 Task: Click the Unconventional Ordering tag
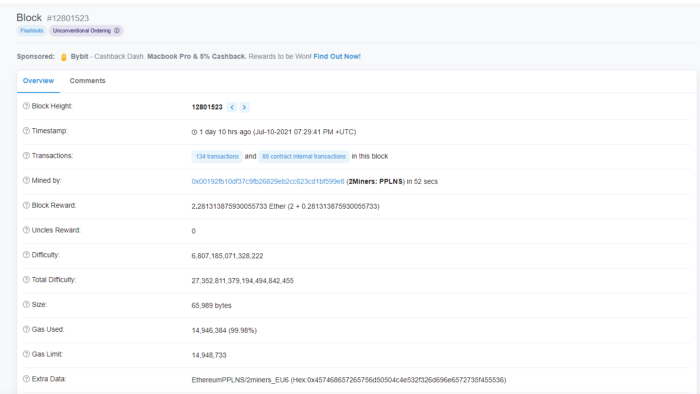click(x=86, y=31)
